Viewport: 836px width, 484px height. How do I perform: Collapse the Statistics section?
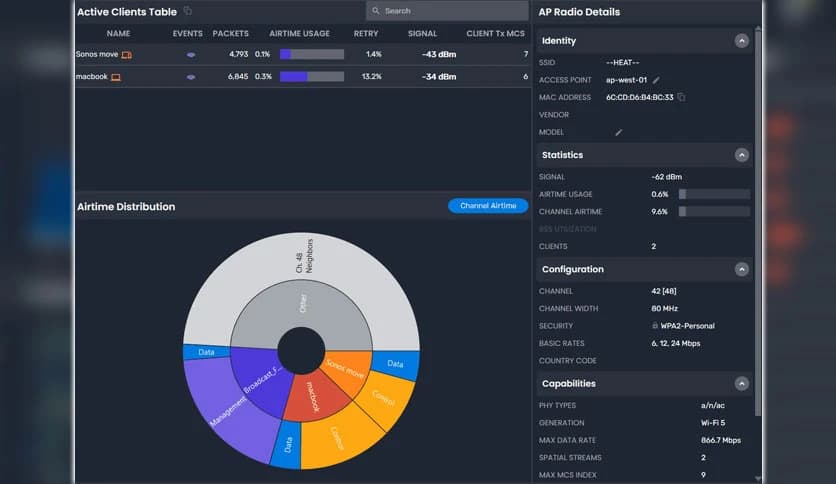pos(741,155)
